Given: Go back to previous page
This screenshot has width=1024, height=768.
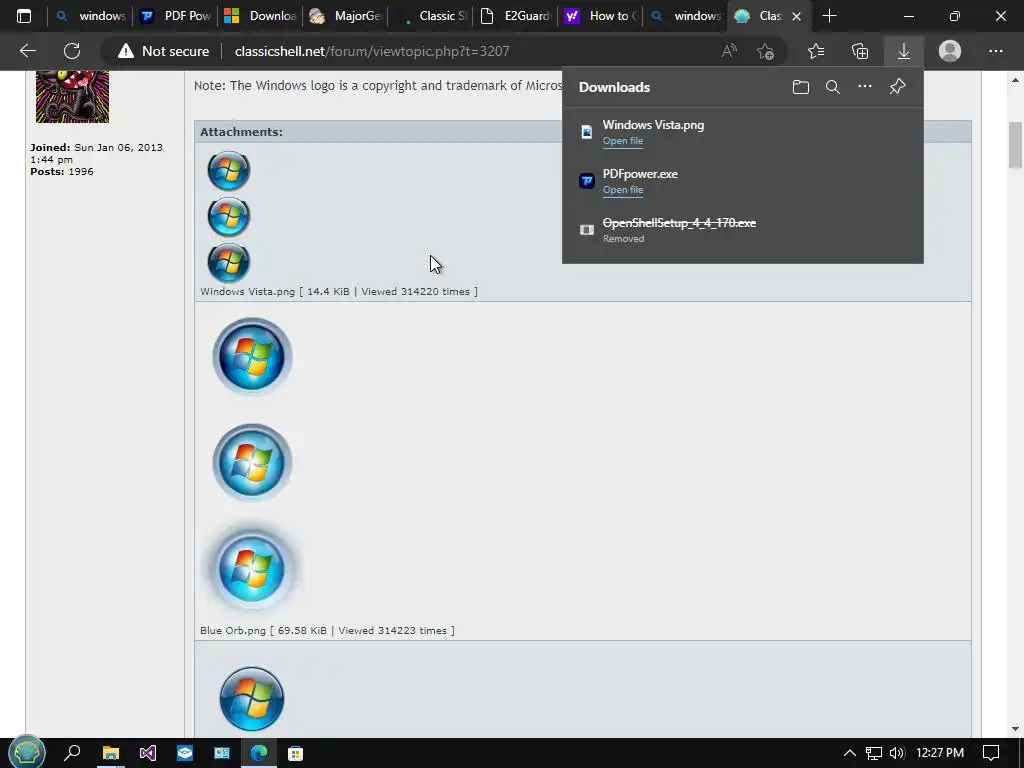Looking at the screenshot, I should tap(28, 51).
